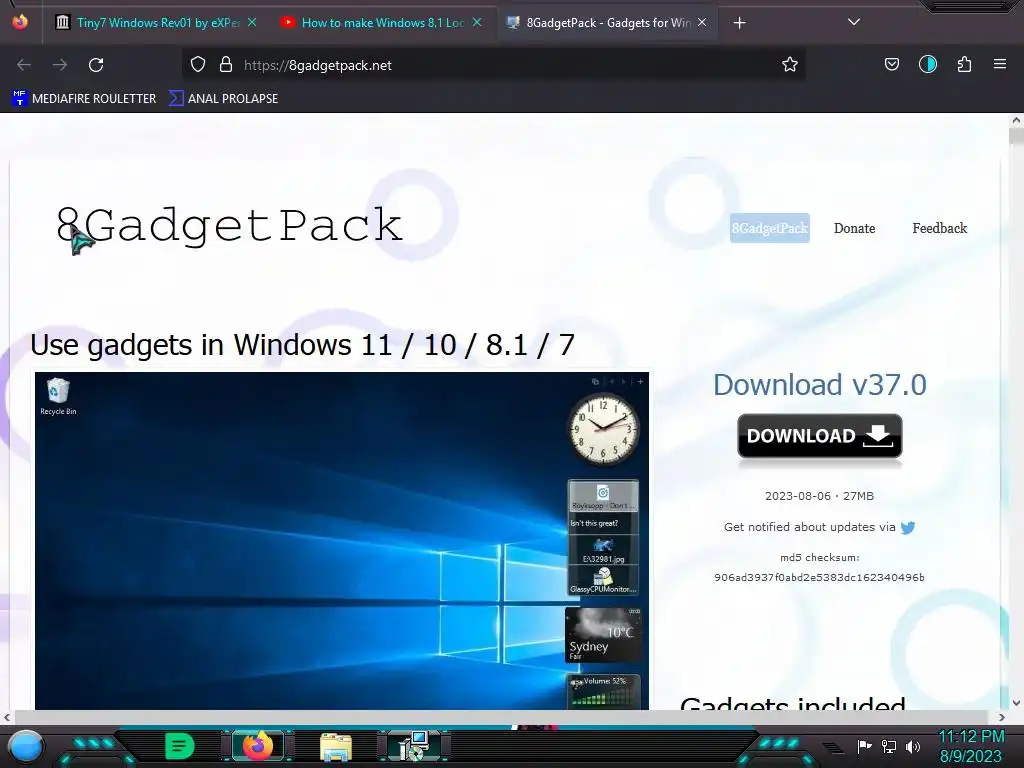Open the tracking protection shield
Viewport: 1024px width, 768px height.
[198, 65]
